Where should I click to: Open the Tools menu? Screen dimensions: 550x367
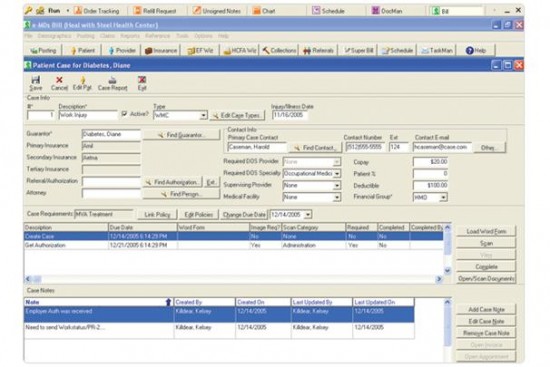coord(182,36)
